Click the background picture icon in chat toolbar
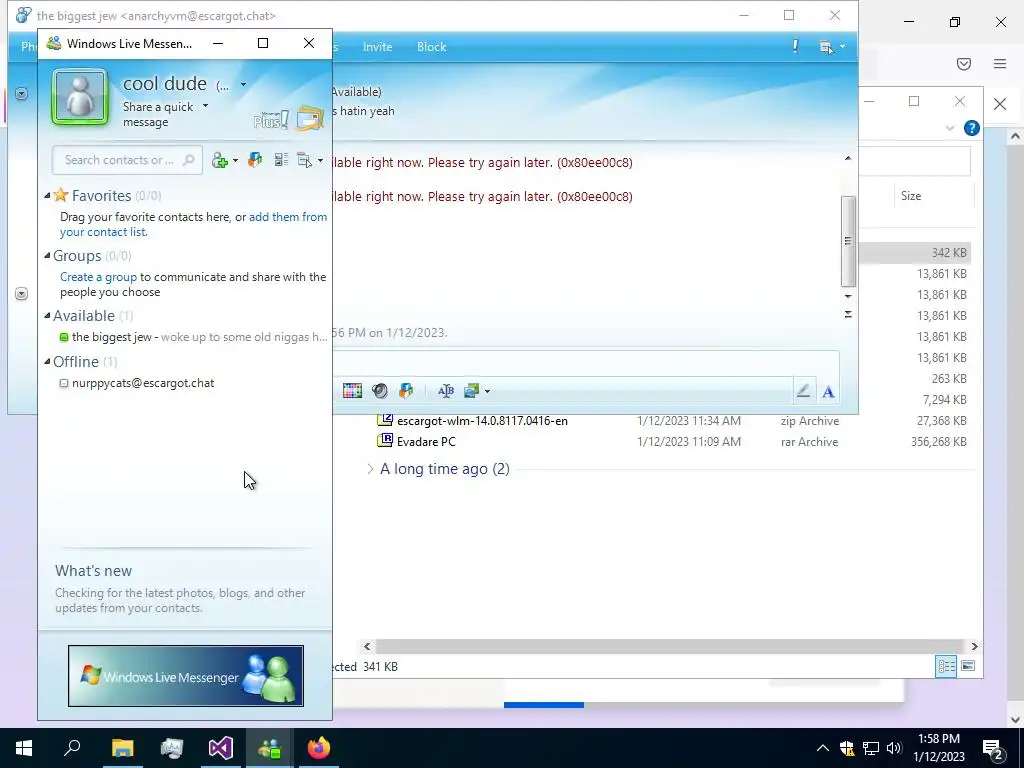Viewport: 1024px width, 768px height. [x=472, y=391]
